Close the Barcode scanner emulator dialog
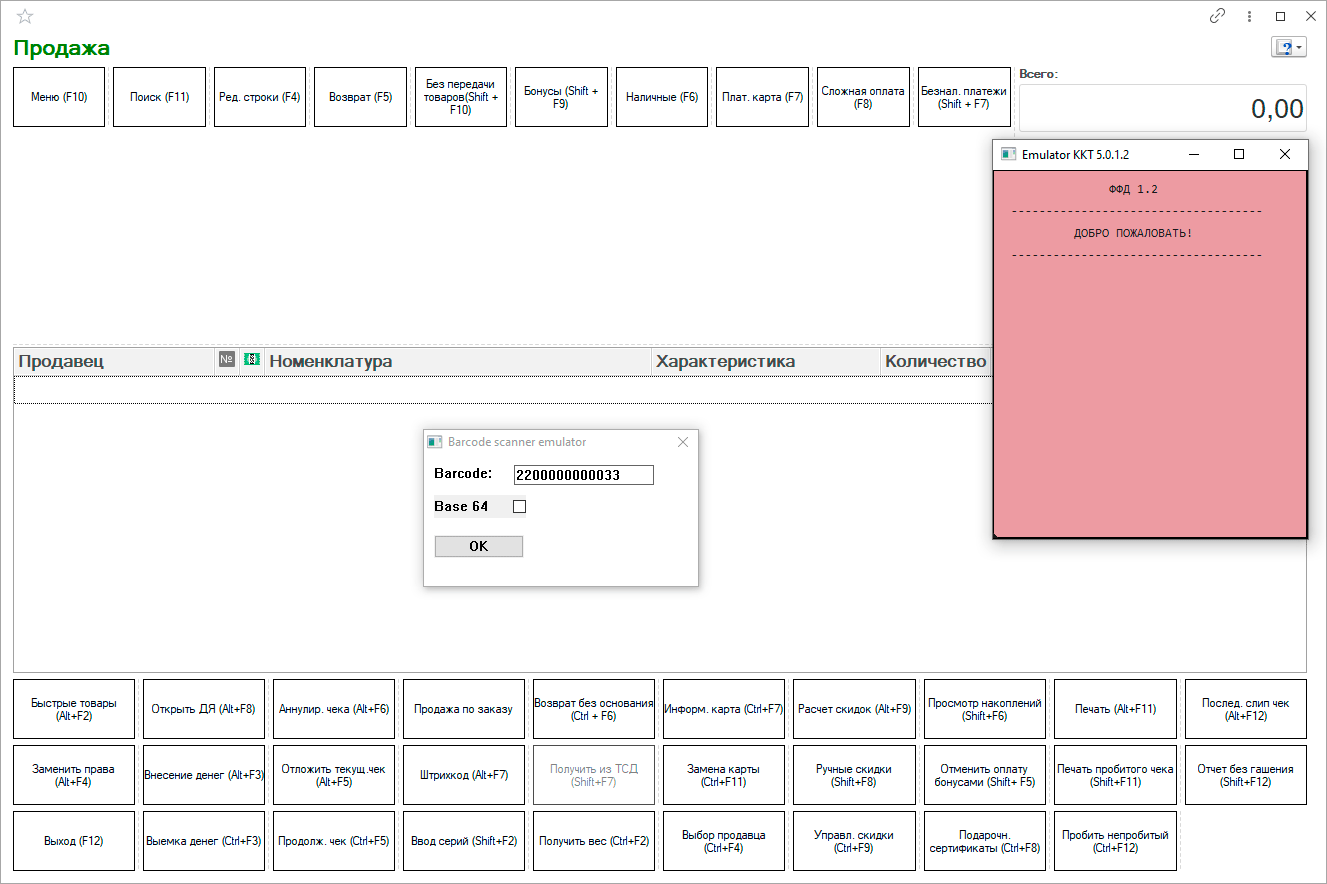This screenshot has height=884, width=1327. 683,442
